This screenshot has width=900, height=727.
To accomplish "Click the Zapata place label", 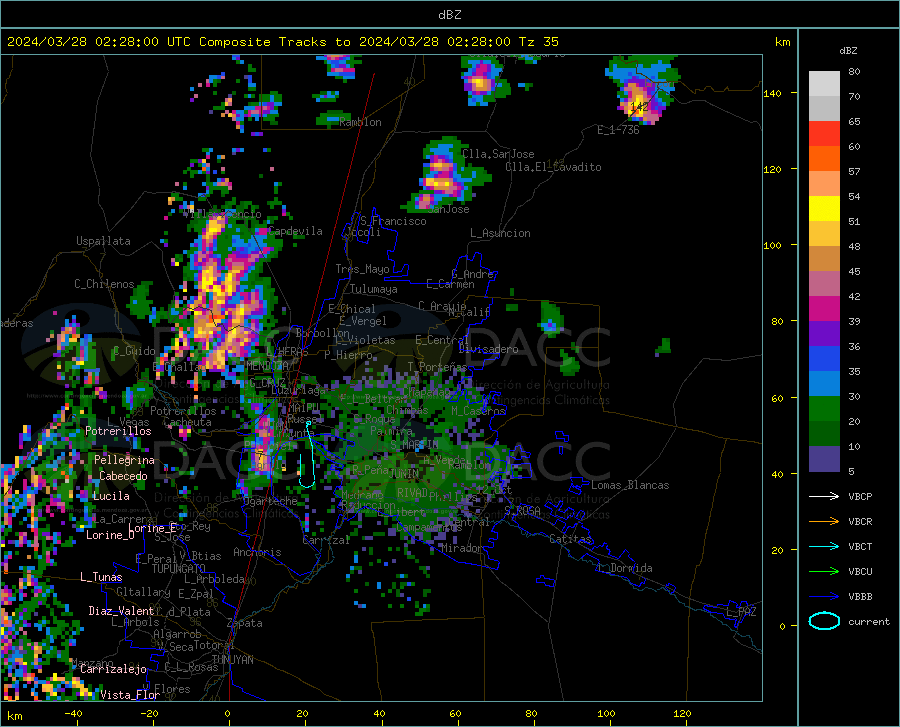I will [x=245, y=623].
